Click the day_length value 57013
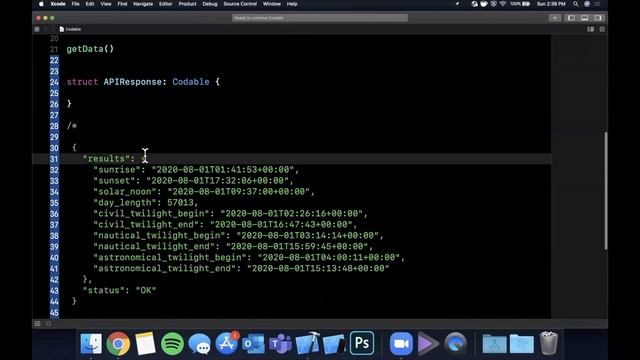 pos(180,203)
